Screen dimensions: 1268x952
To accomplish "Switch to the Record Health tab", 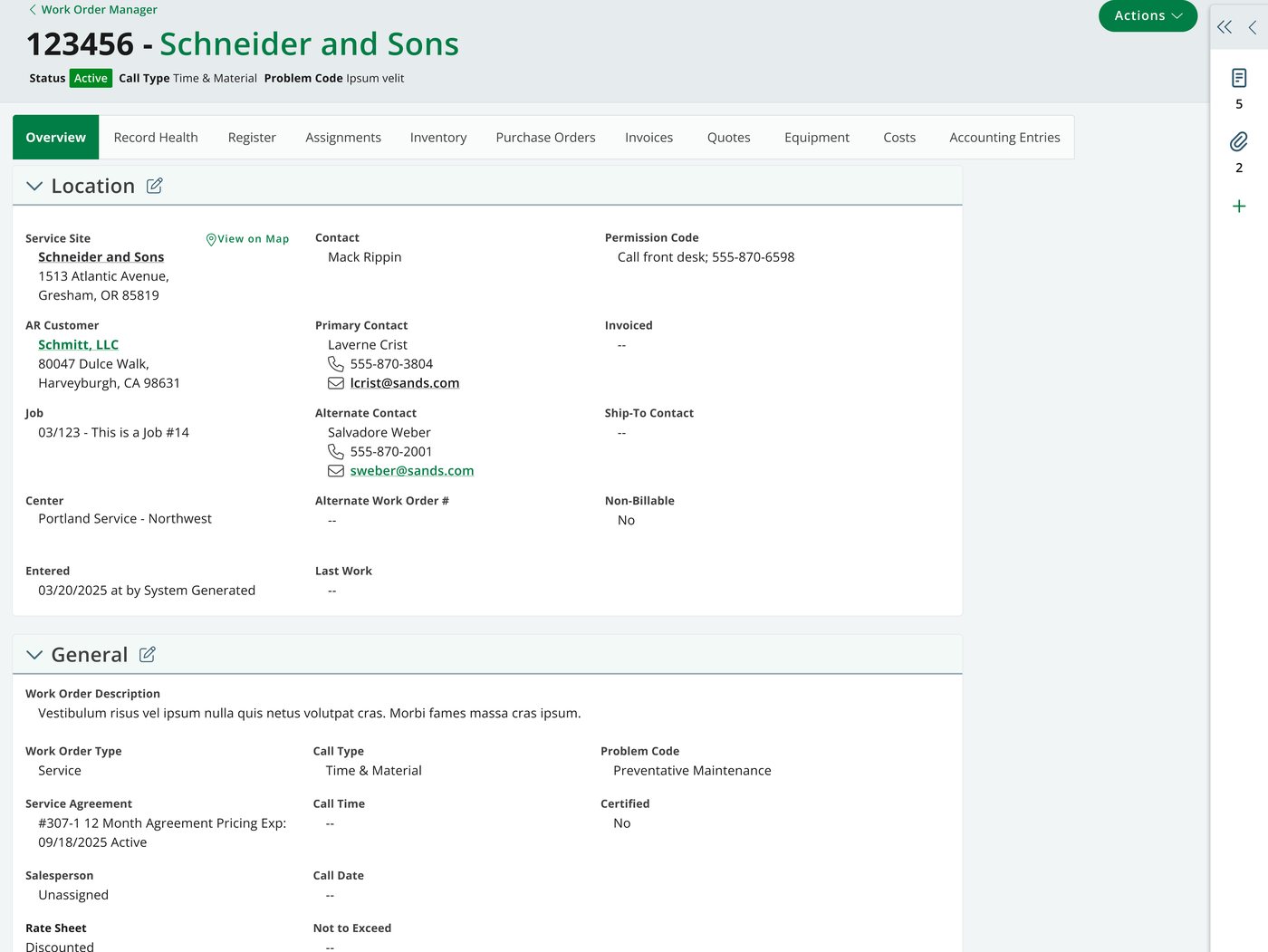I will (156, 138).
